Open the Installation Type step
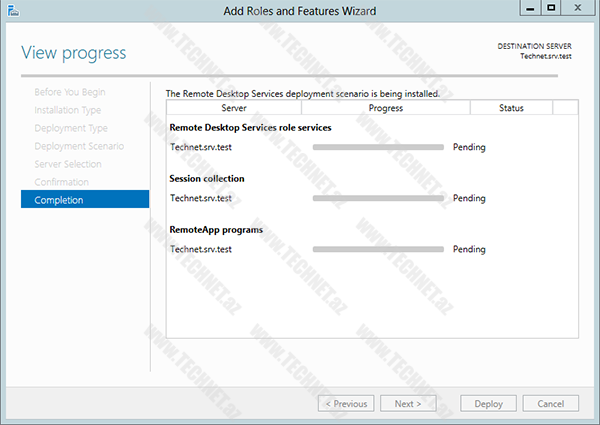 tap(67, 110)
